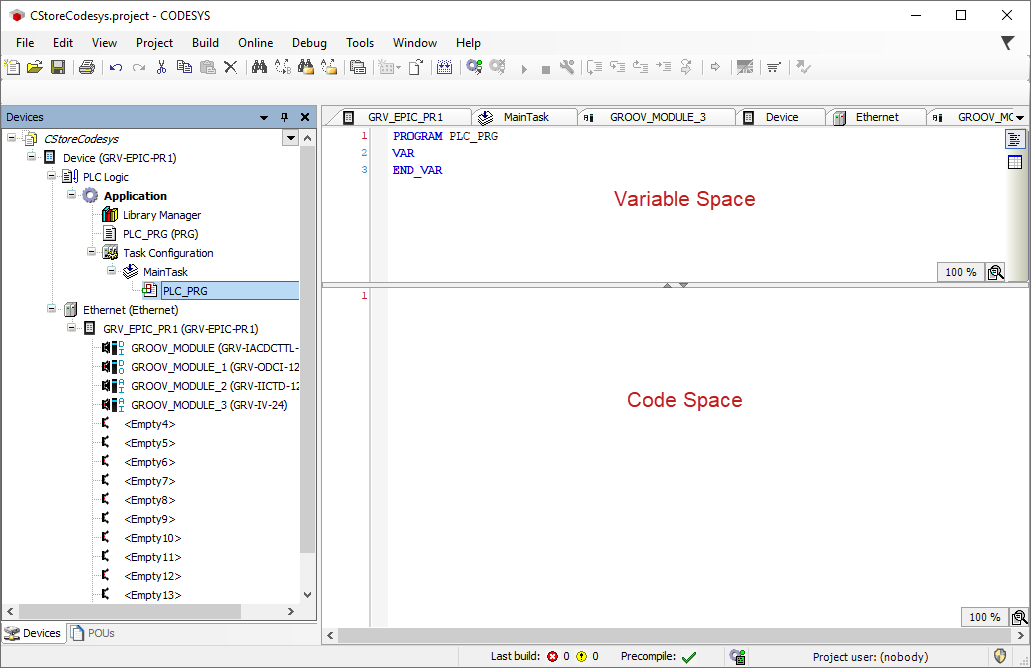Switch to the POUs panel tab

(93, 633)
